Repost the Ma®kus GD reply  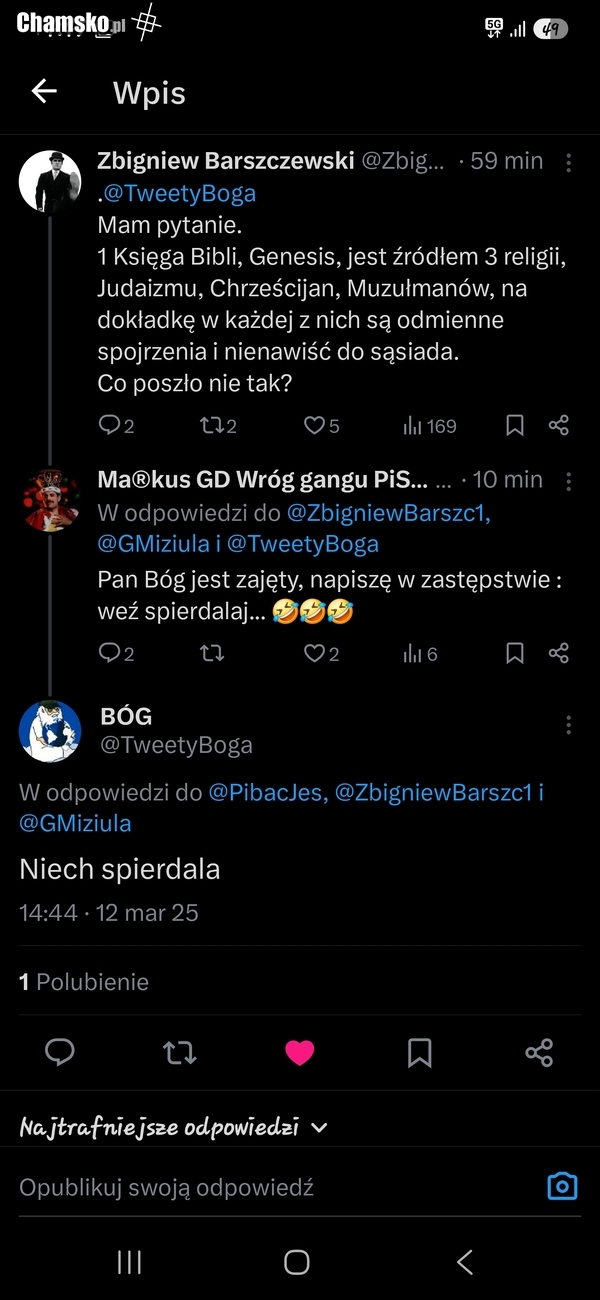click(x=212, y=653)
